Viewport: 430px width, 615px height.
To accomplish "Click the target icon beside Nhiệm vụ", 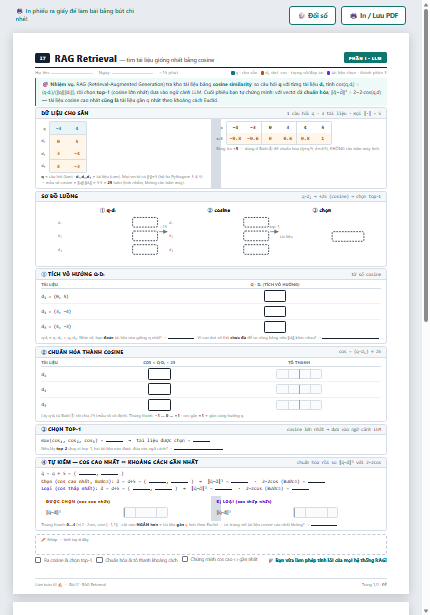I will [x=45, y=84].
